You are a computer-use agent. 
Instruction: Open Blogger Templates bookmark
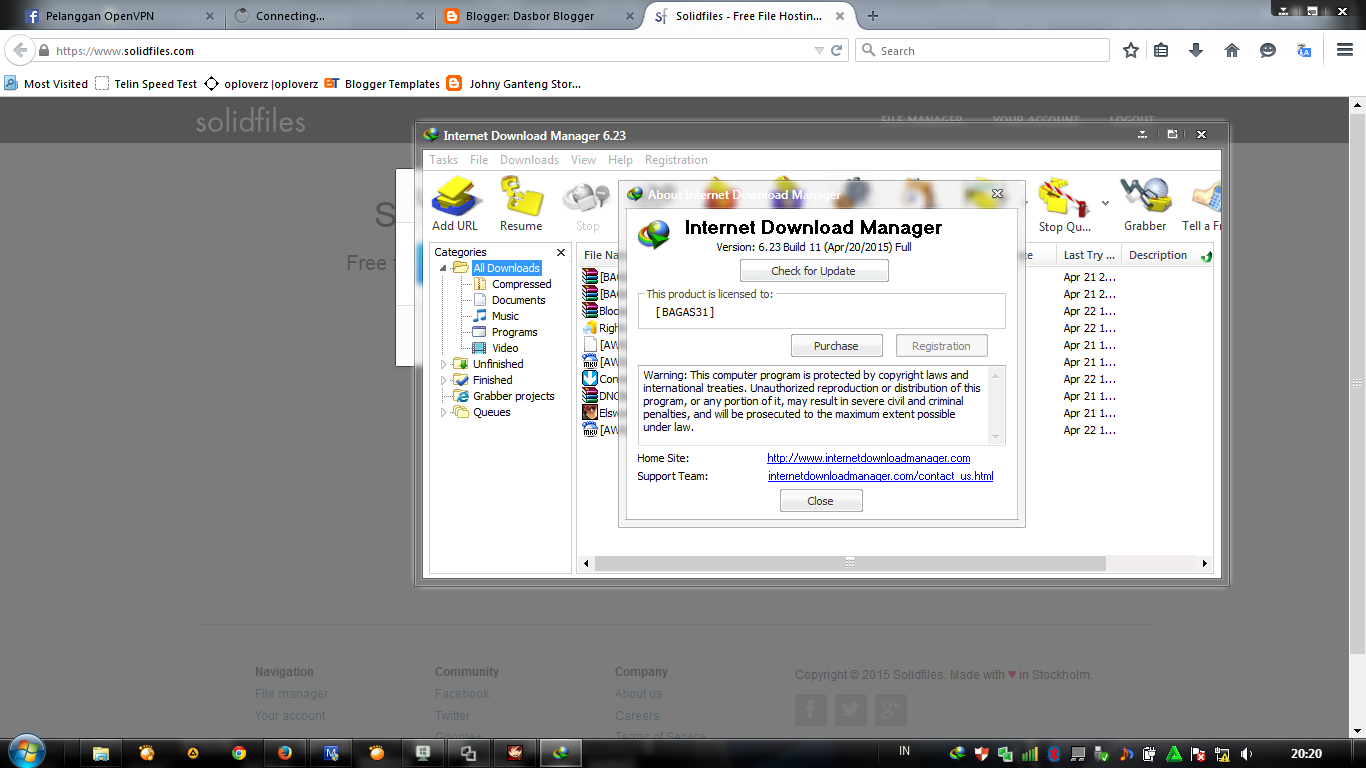click(x=382, y=84)
